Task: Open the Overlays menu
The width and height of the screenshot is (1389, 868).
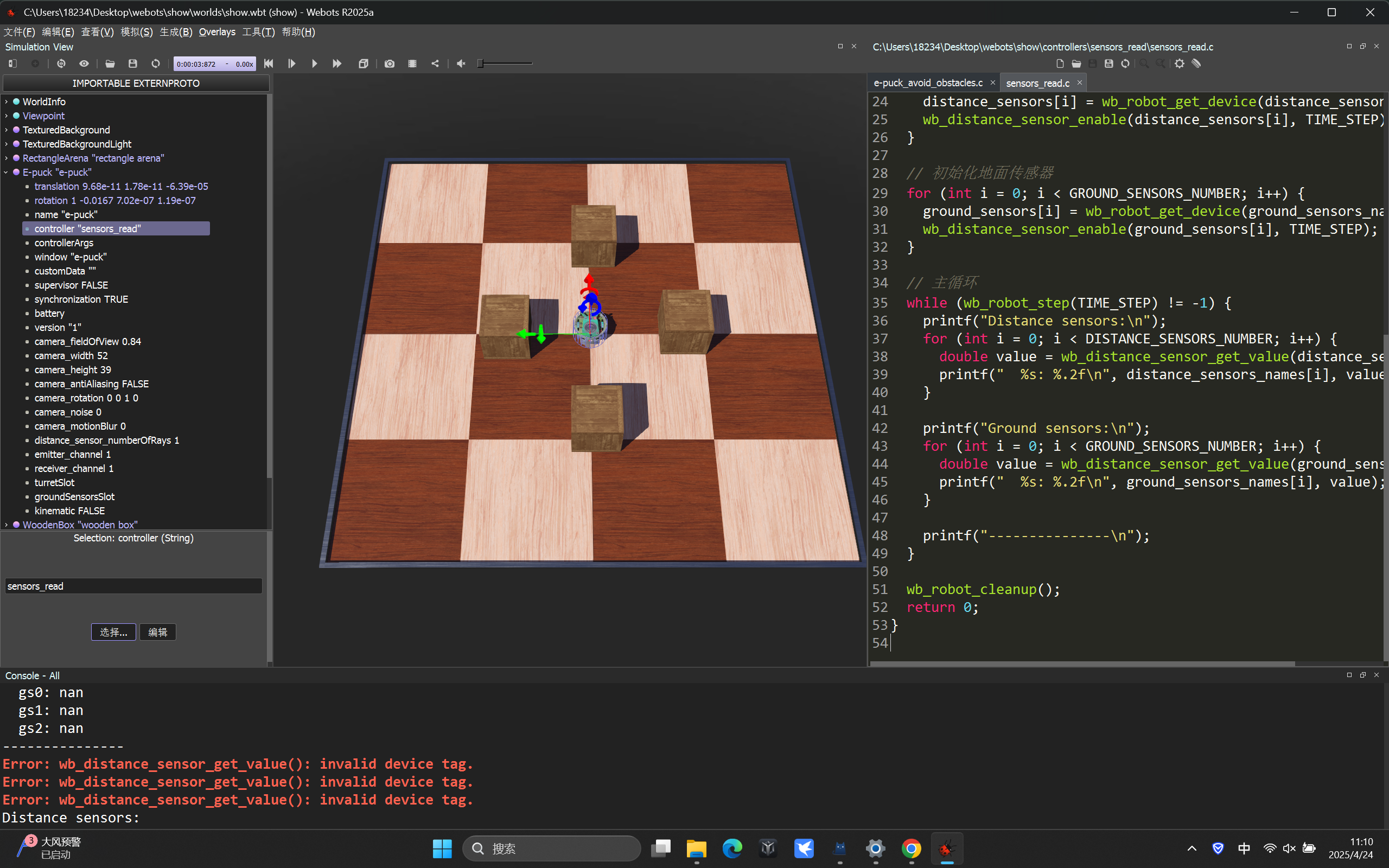Action: [x=217, y=32]
